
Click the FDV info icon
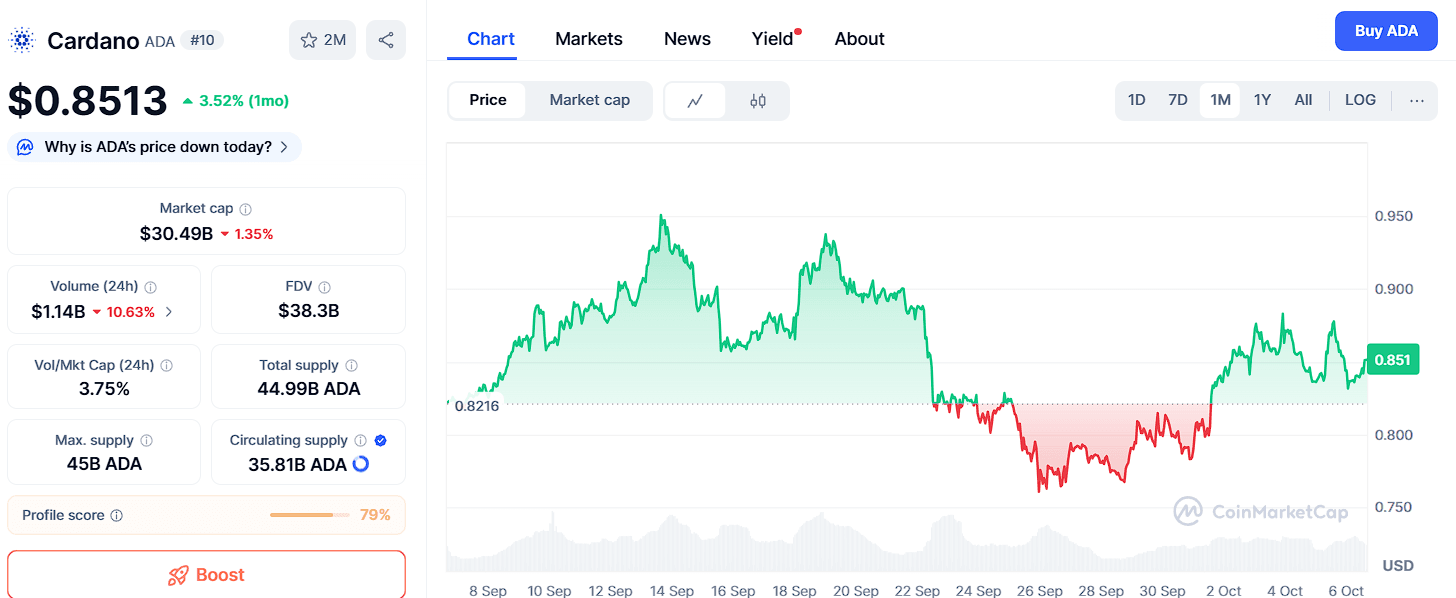(x=324, y=287)
